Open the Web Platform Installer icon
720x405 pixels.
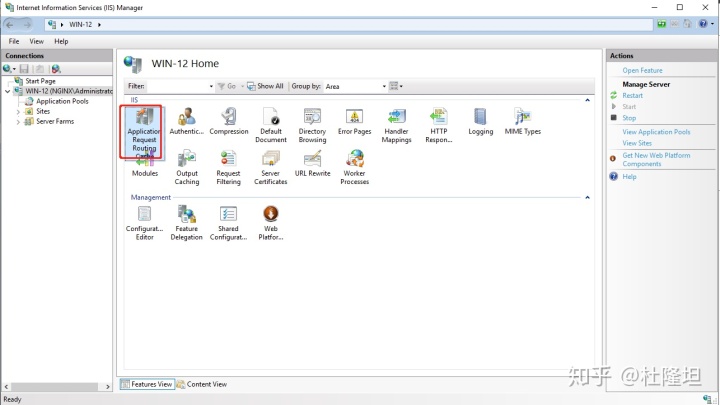(270, 223)
